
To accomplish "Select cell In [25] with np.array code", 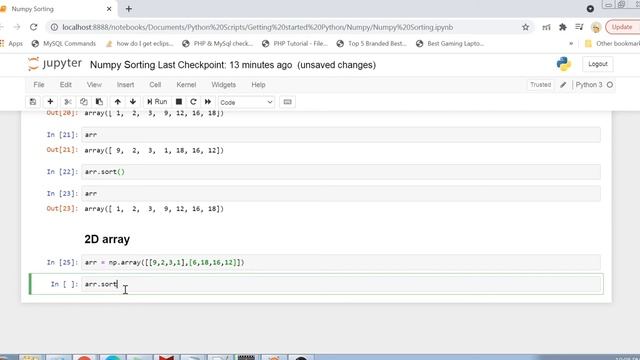I will (x=341, y=262).
